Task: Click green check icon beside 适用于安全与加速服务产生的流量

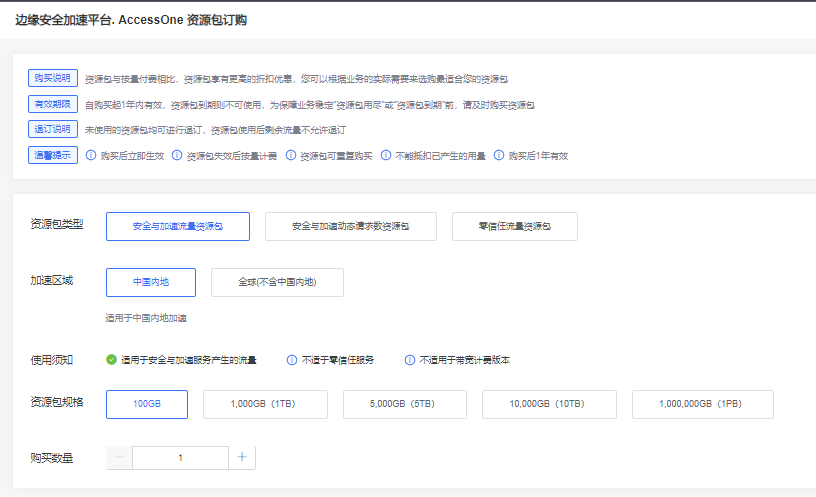Action: [111, 360]
